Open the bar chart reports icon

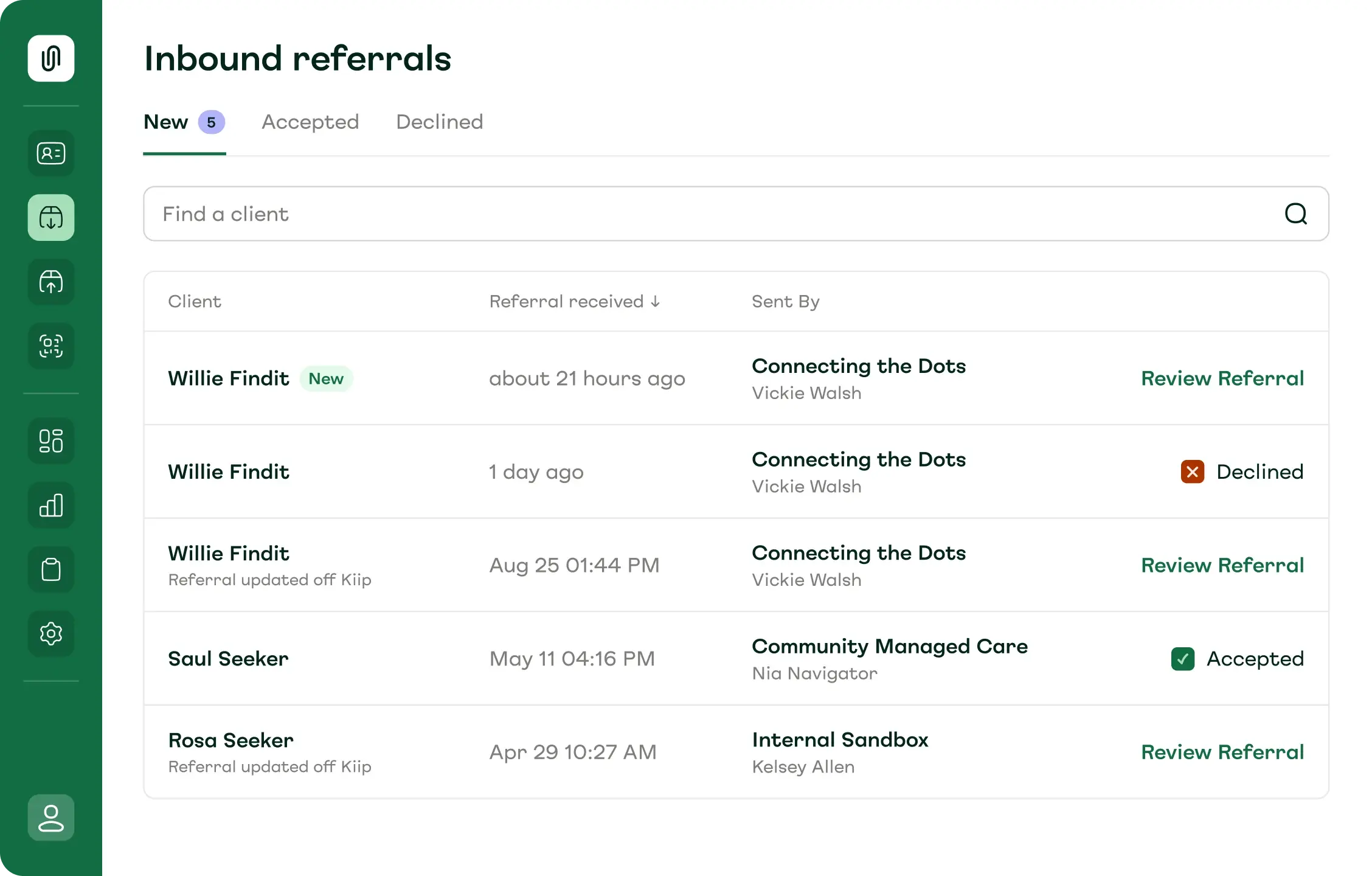(x=51, y=506)
